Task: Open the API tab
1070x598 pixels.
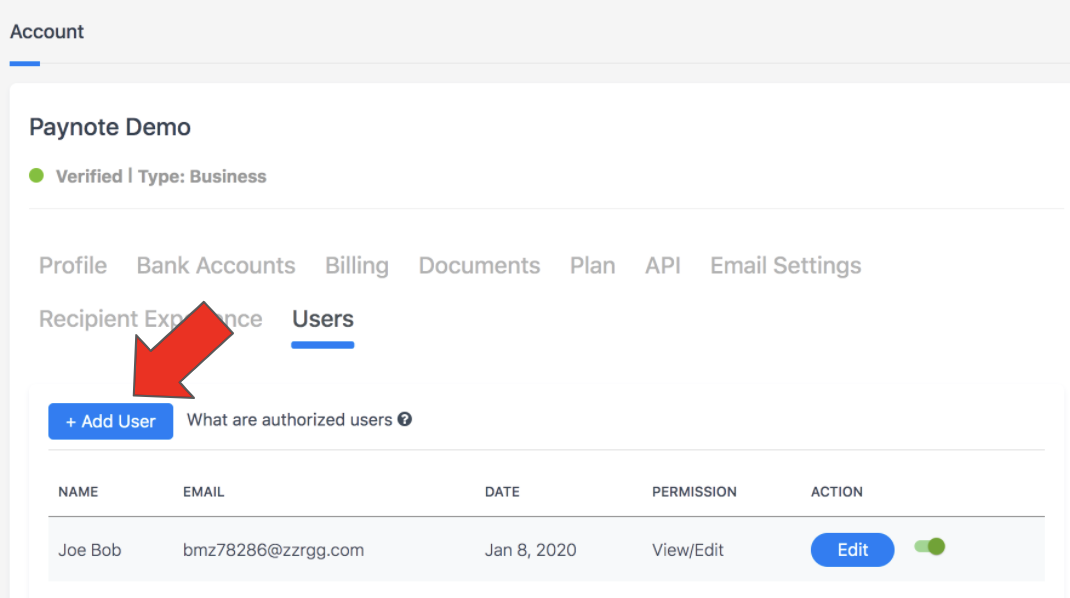Action: tap(663, 266)
